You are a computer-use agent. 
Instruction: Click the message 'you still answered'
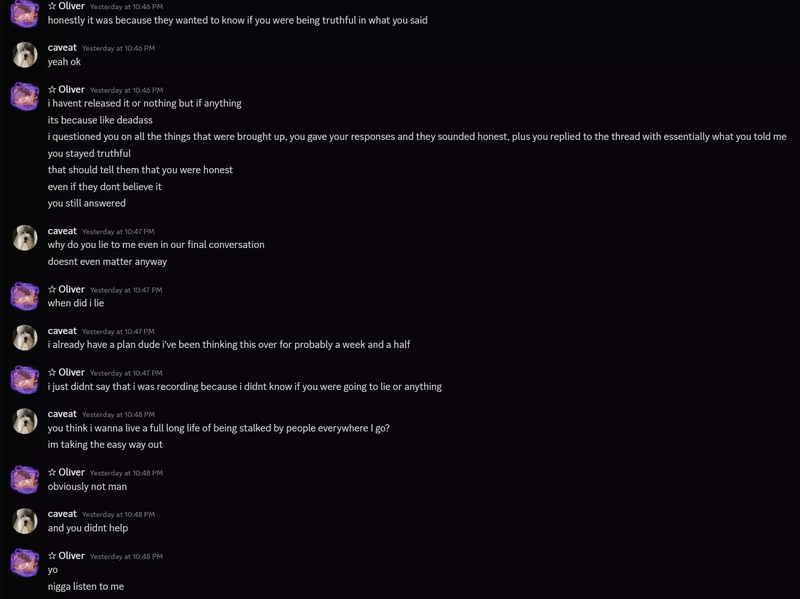pos(86,203)
